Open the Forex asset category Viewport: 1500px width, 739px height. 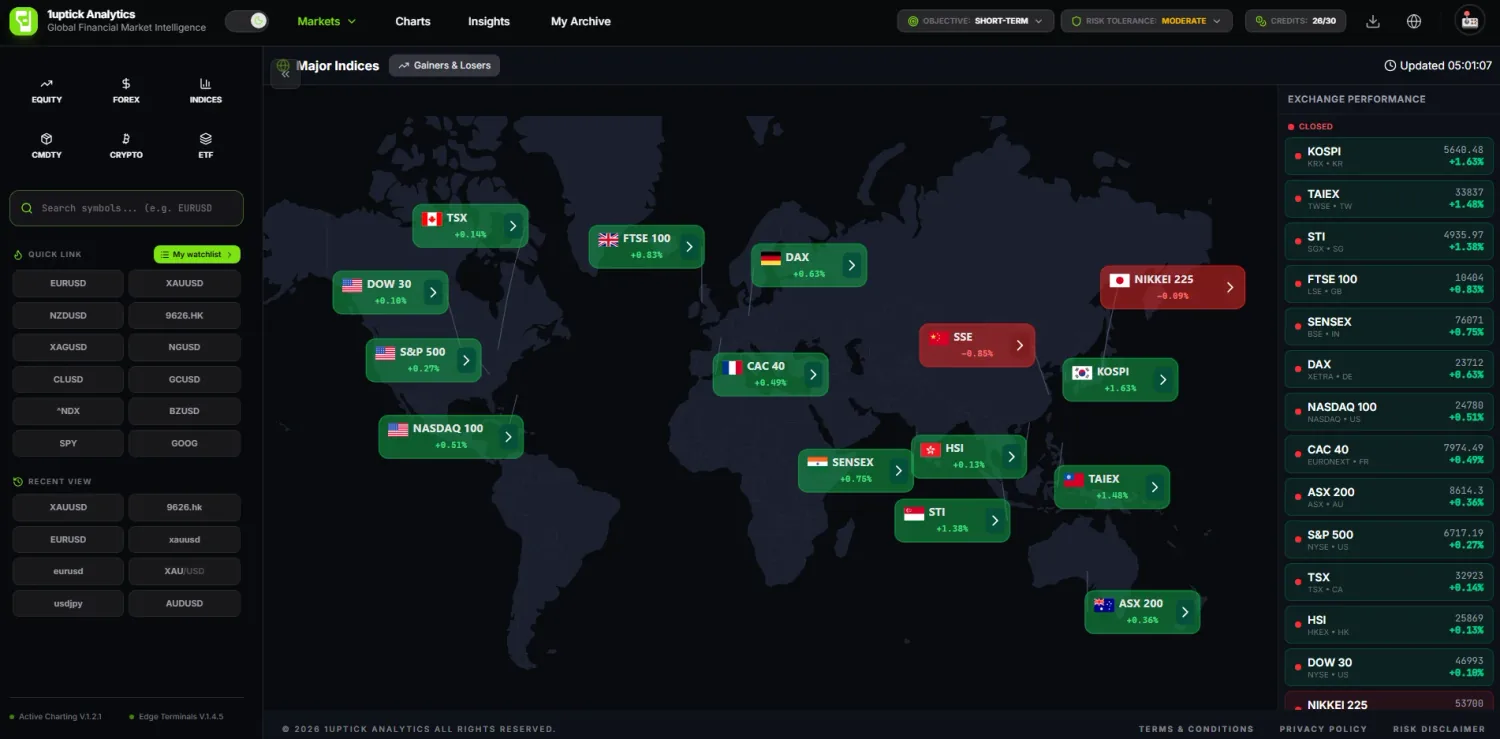click(126, 90)
